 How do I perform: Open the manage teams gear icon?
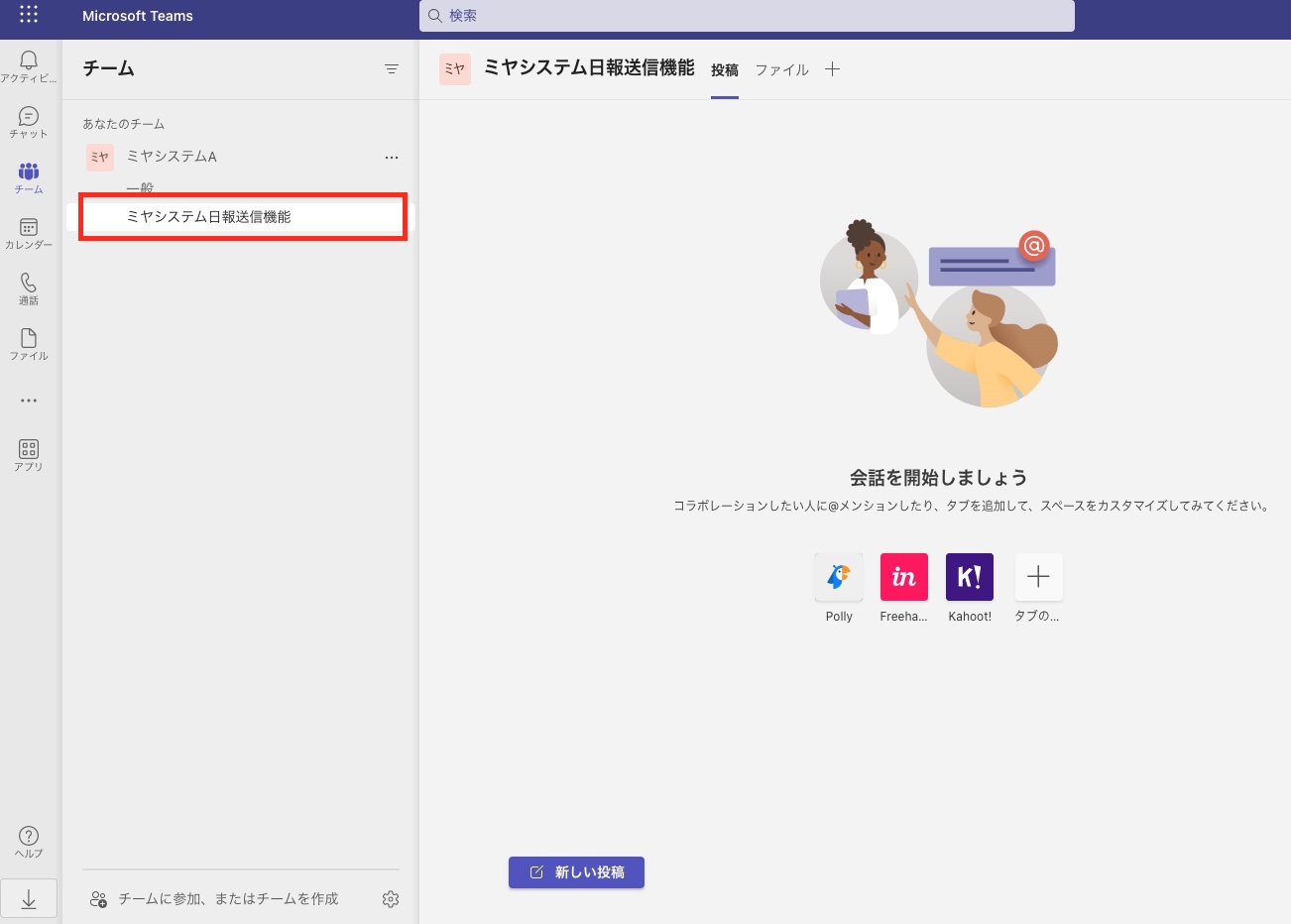pos(391,898)
